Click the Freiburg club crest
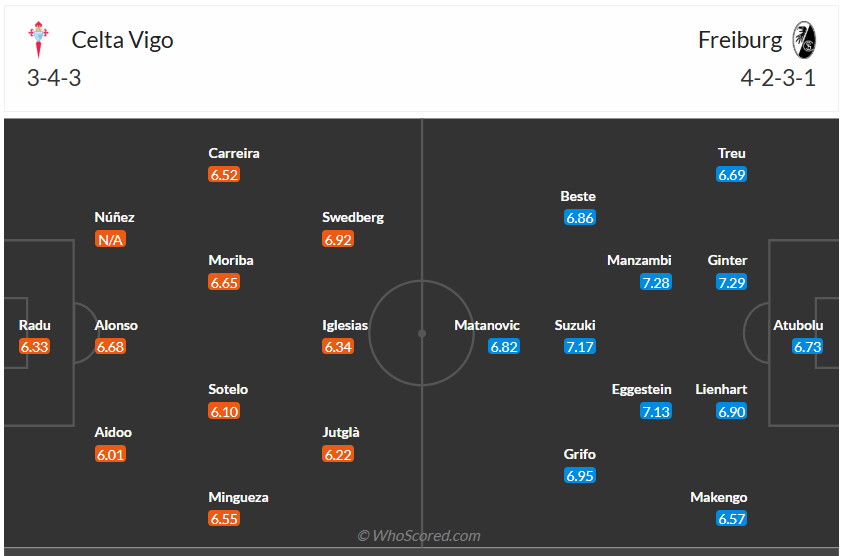Screen dimensions: 842x556 pos(804,40)
